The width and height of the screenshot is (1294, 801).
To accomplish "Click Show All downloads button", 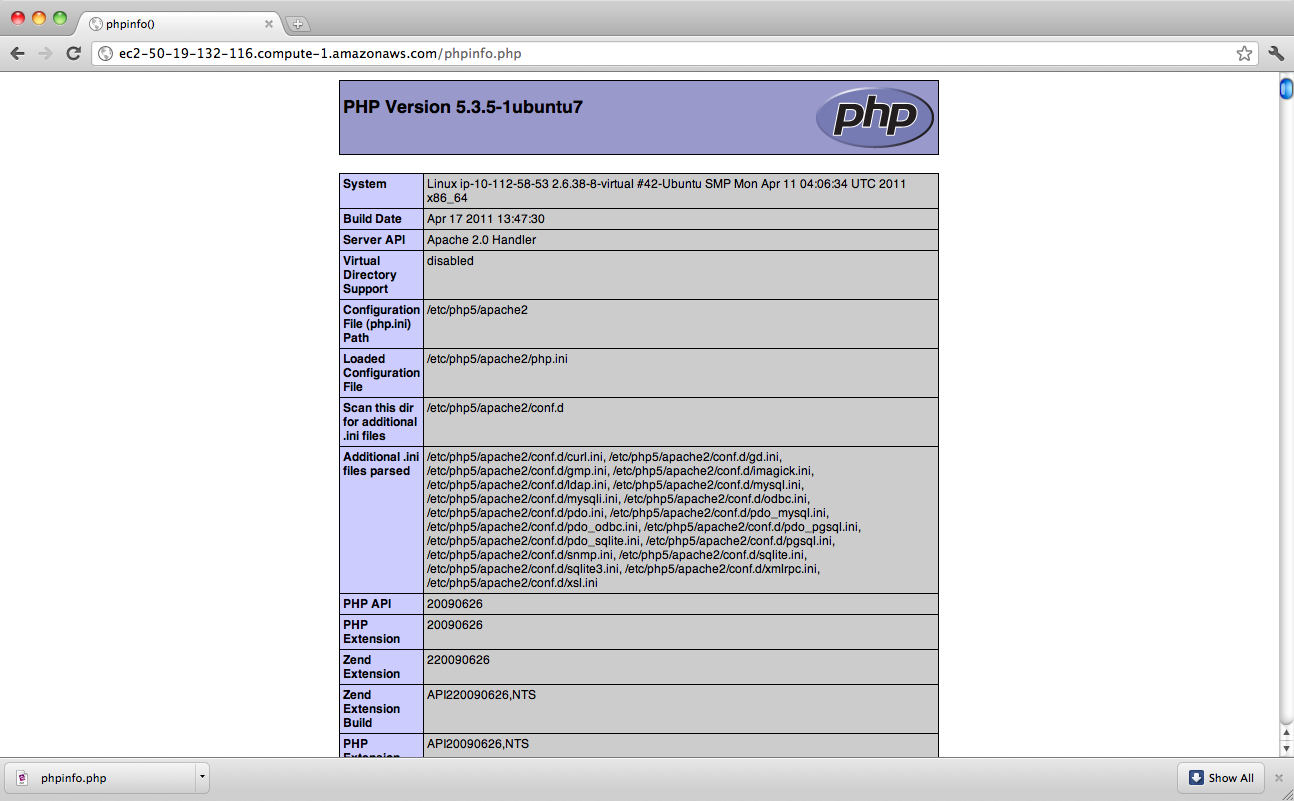I will coord(1221,778).
